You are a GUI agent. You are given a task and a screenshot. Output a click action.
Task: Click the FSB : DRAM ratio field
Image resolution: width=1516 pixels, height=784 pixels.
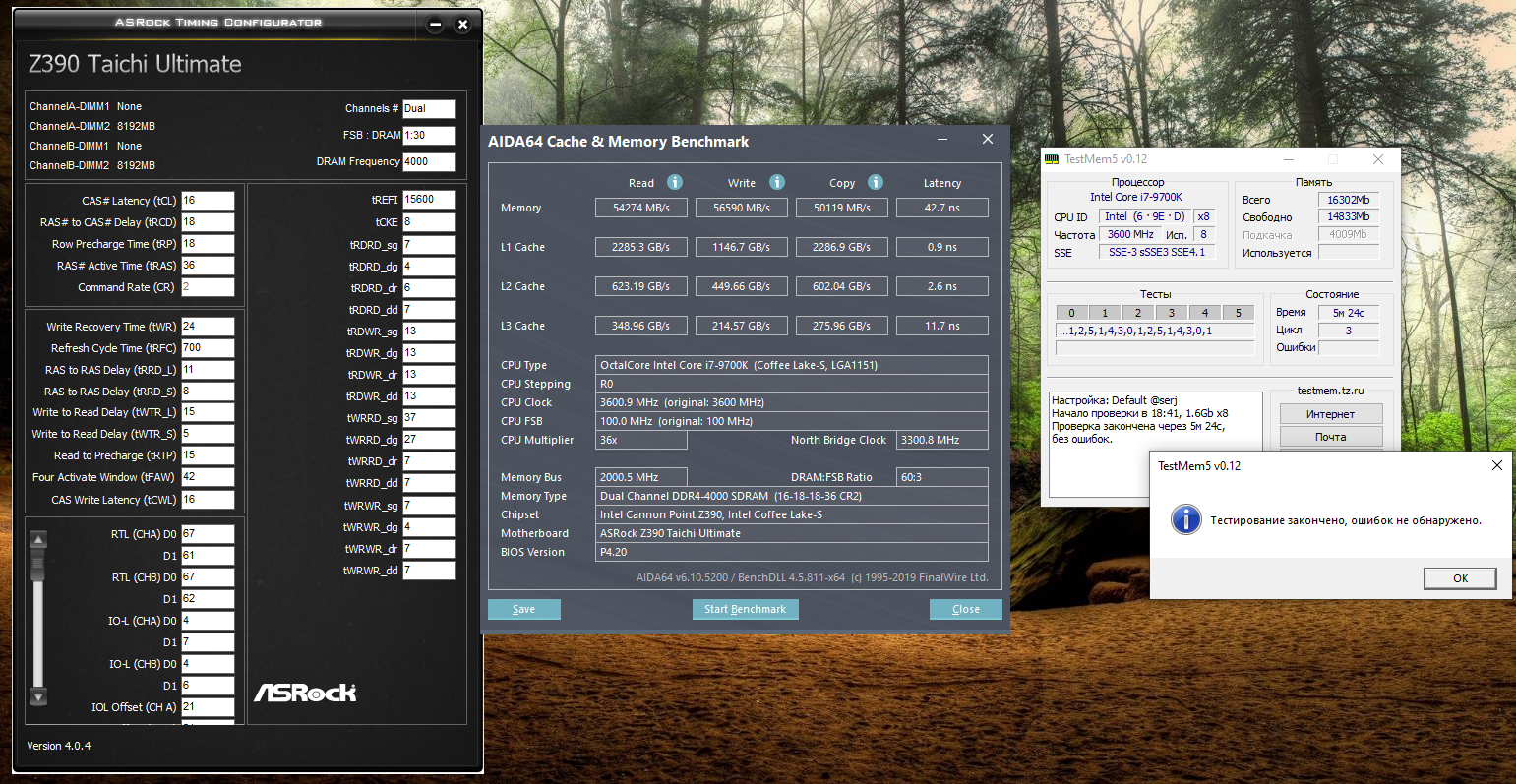[x=429, y=135]
